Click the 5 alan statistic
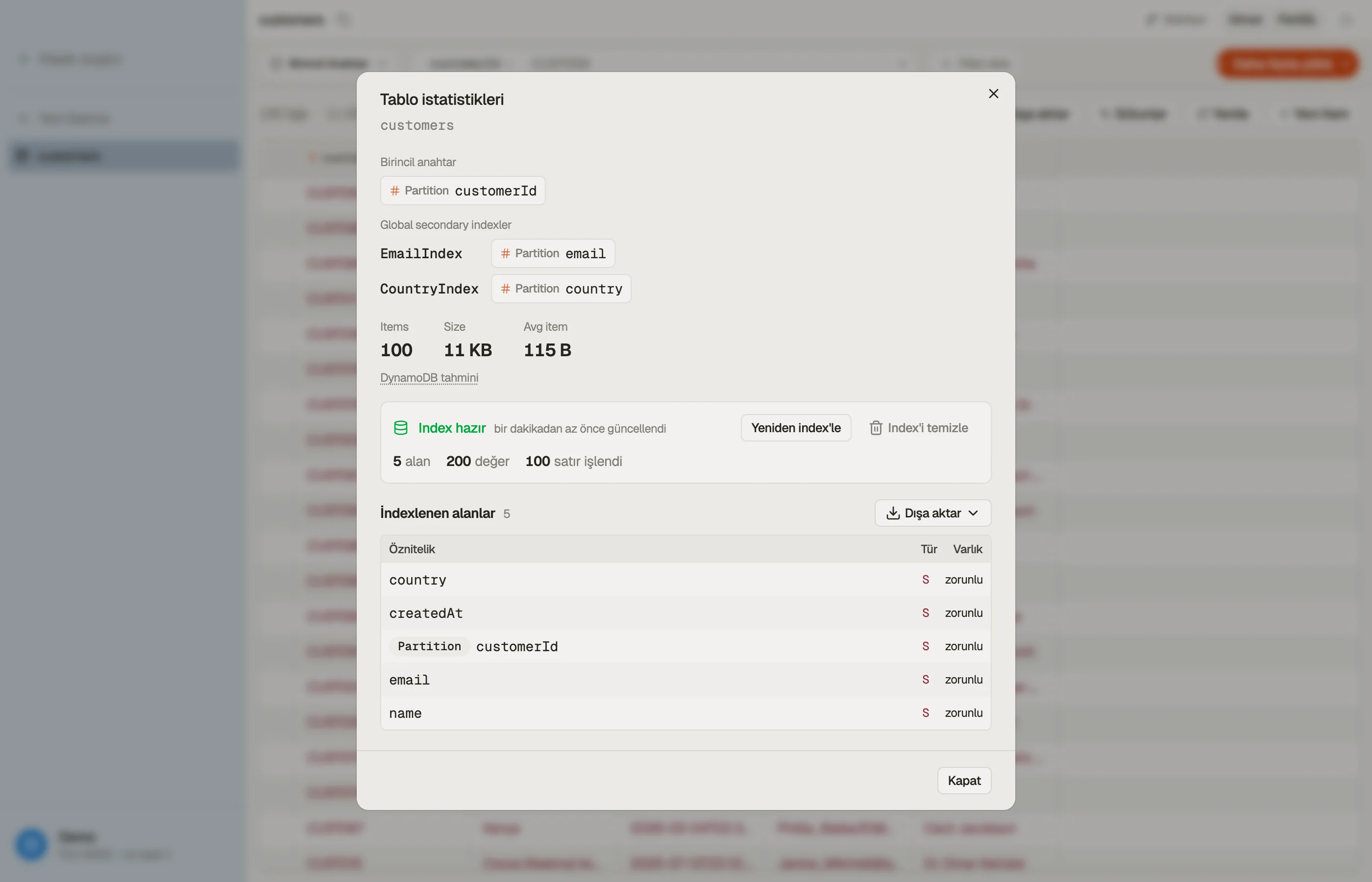Viewport: 1372px width, 882px height. point(411,461)
